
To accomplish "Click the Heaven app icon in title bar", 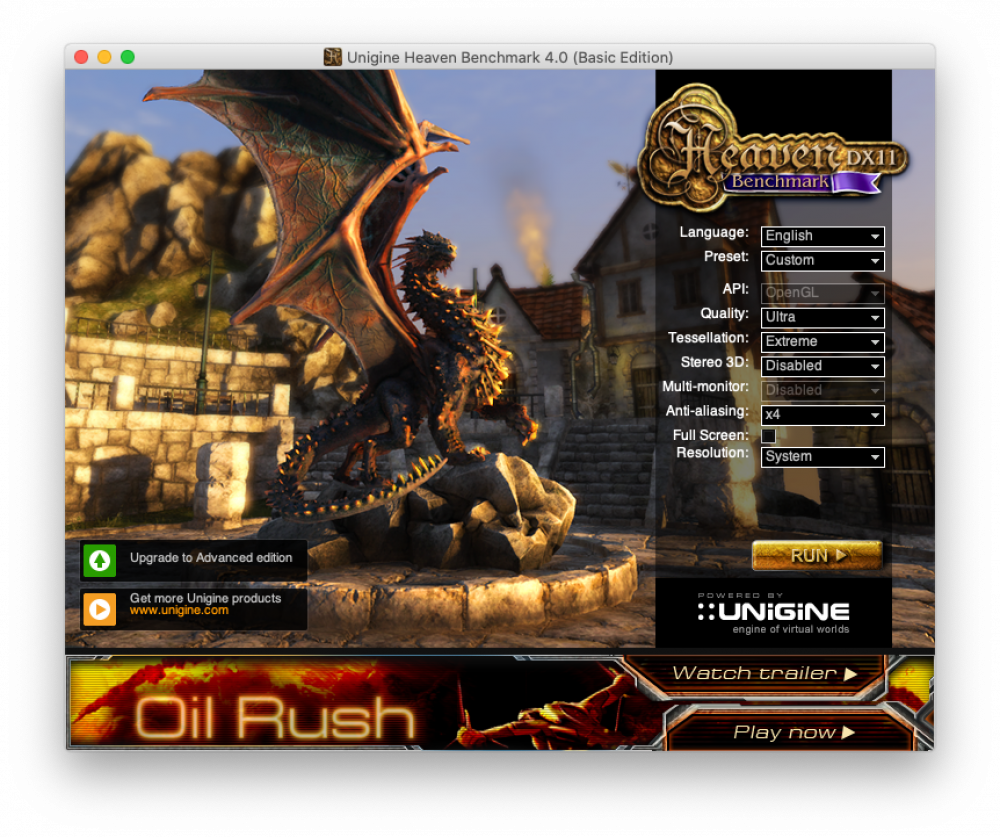I will point(332,57).
